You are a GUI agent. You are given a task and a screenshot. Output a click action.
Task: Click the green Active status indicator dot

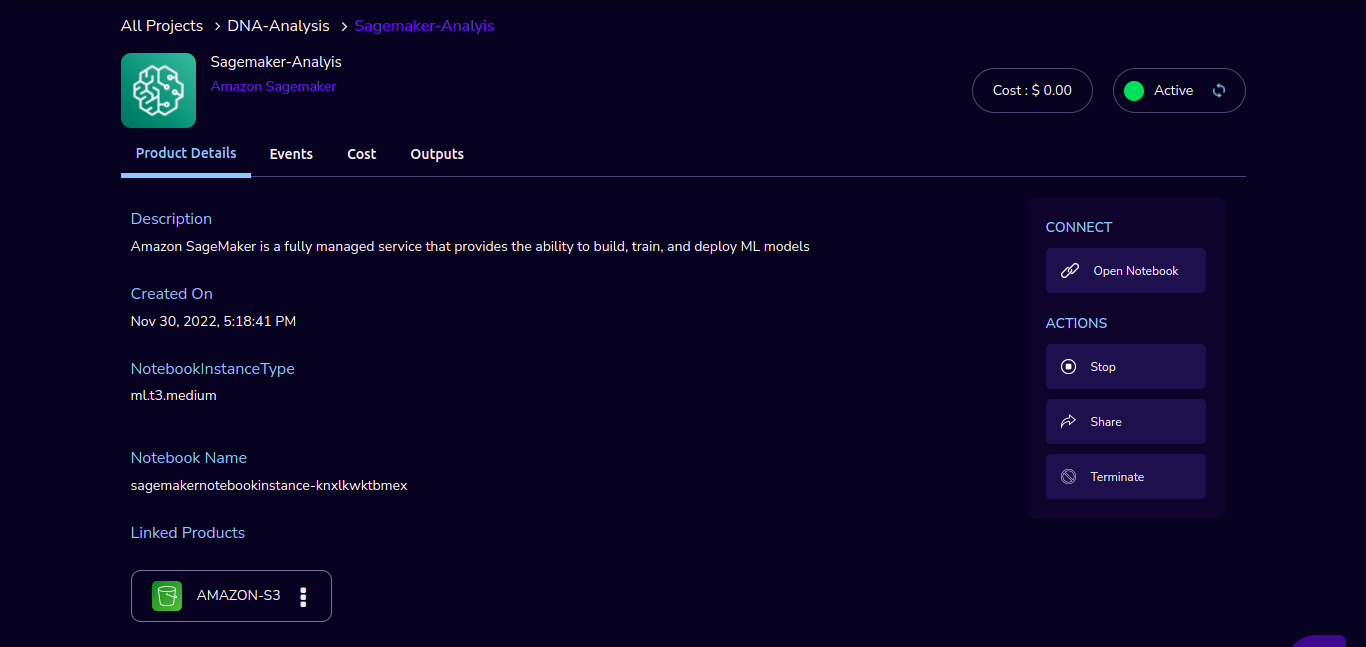coord(1134,91)
